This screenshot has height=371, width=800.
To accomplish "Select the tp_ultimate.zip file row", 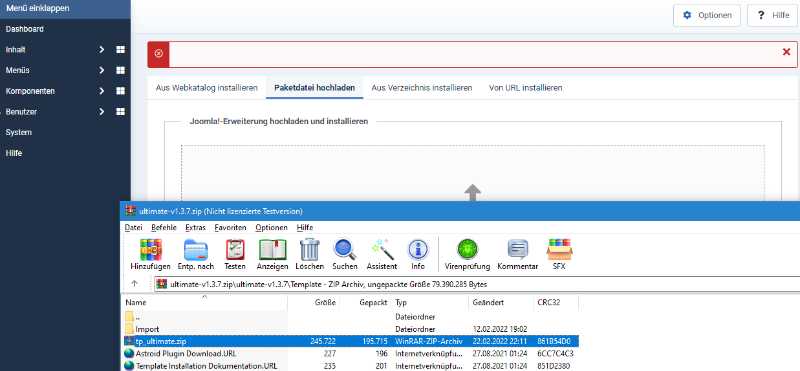I will pyautogui.click(x=349, y=341).
